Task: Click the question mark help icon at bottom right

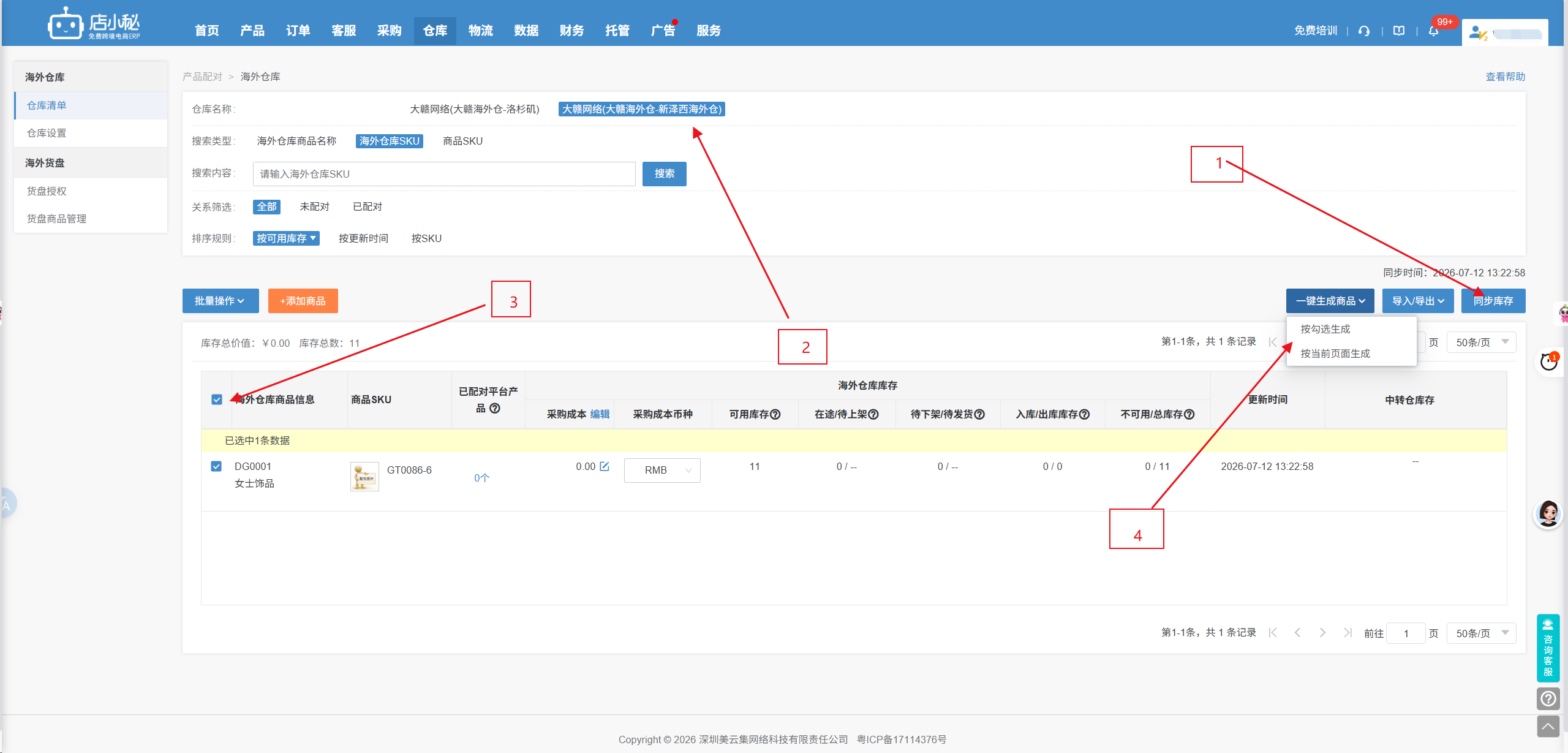Action: [1548, 698]
